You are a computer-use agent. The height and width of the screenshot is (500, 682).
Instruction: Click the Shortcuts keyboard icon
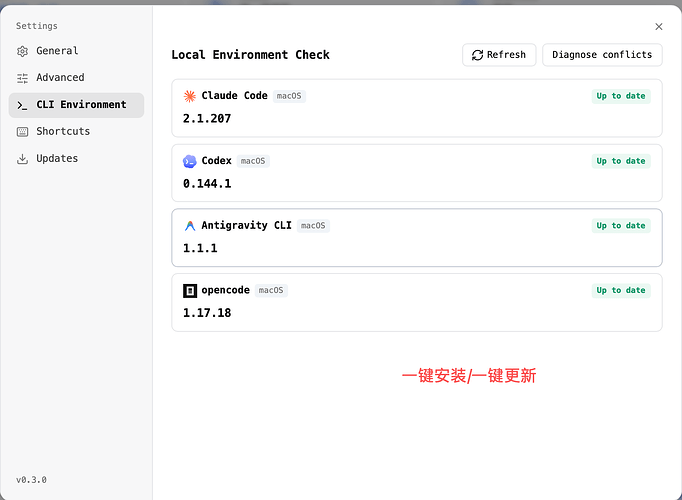point(22,132)
